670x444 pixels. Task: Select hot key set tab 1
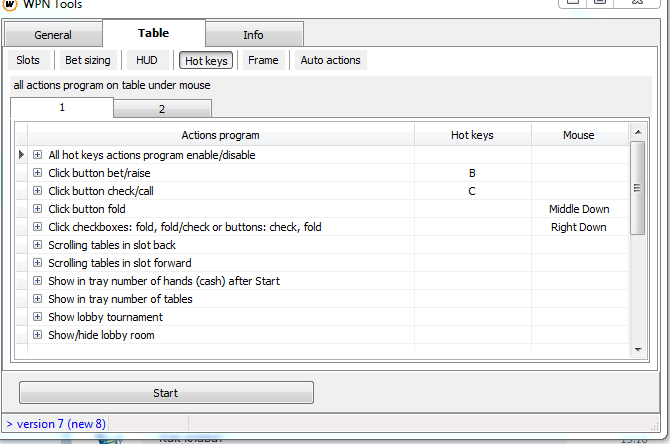point(62,107)
